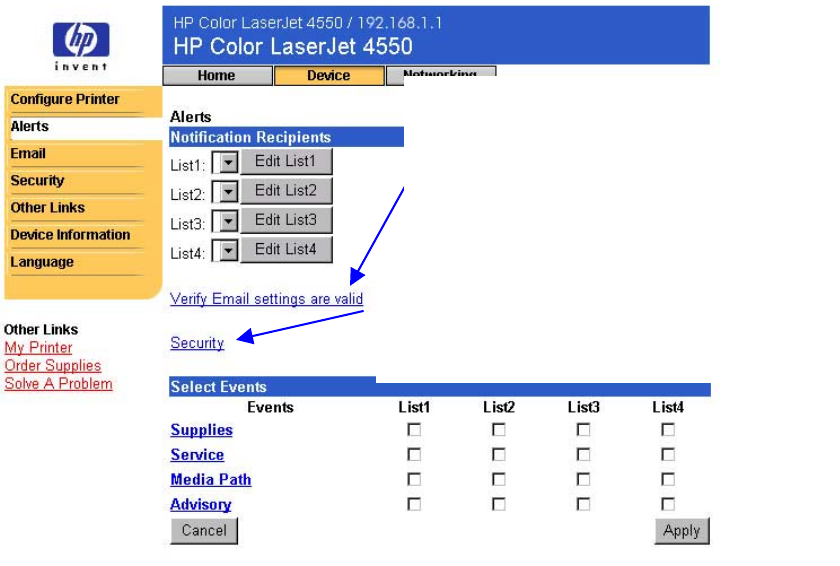Click the Events column header
The width and height of the screenshot is (840, 566).
pos(270,407)
